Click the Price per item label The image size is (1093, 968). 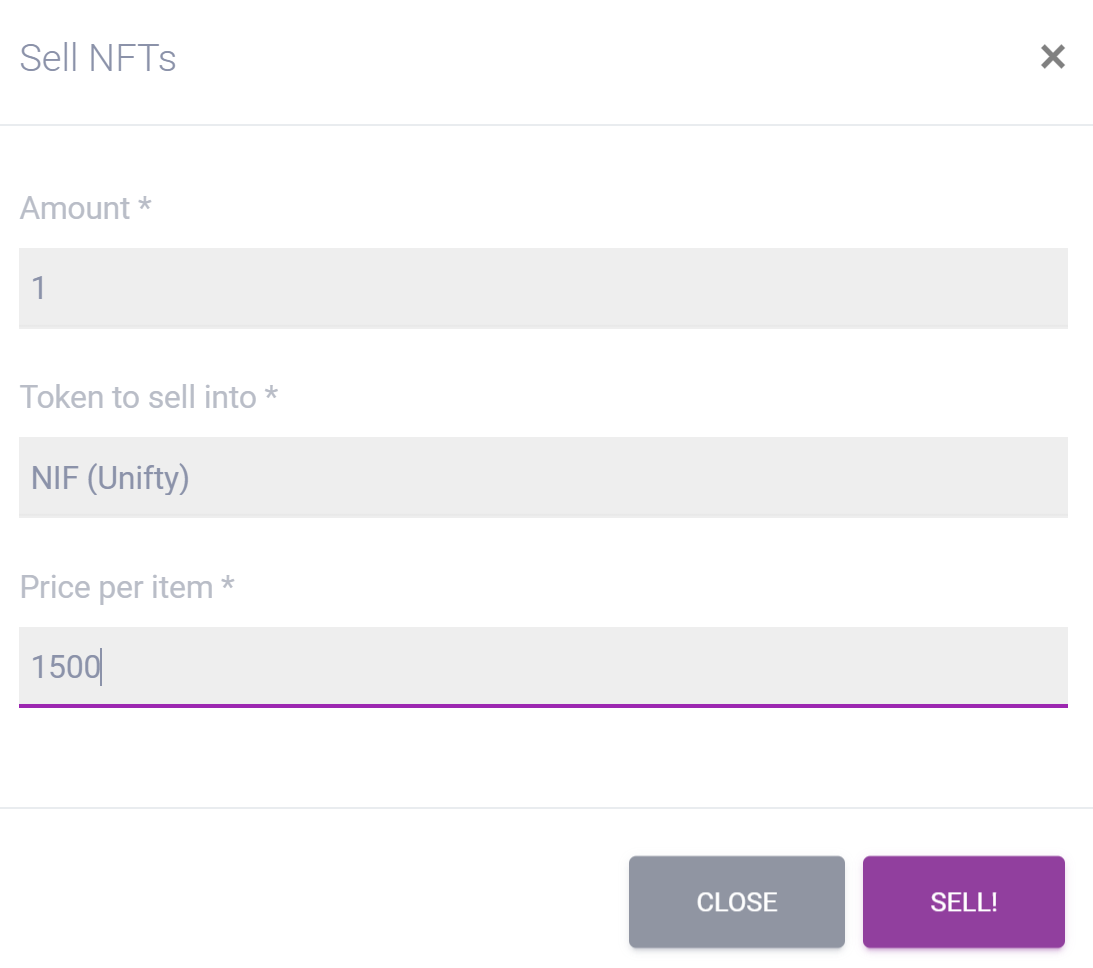(x=116, y=587)
